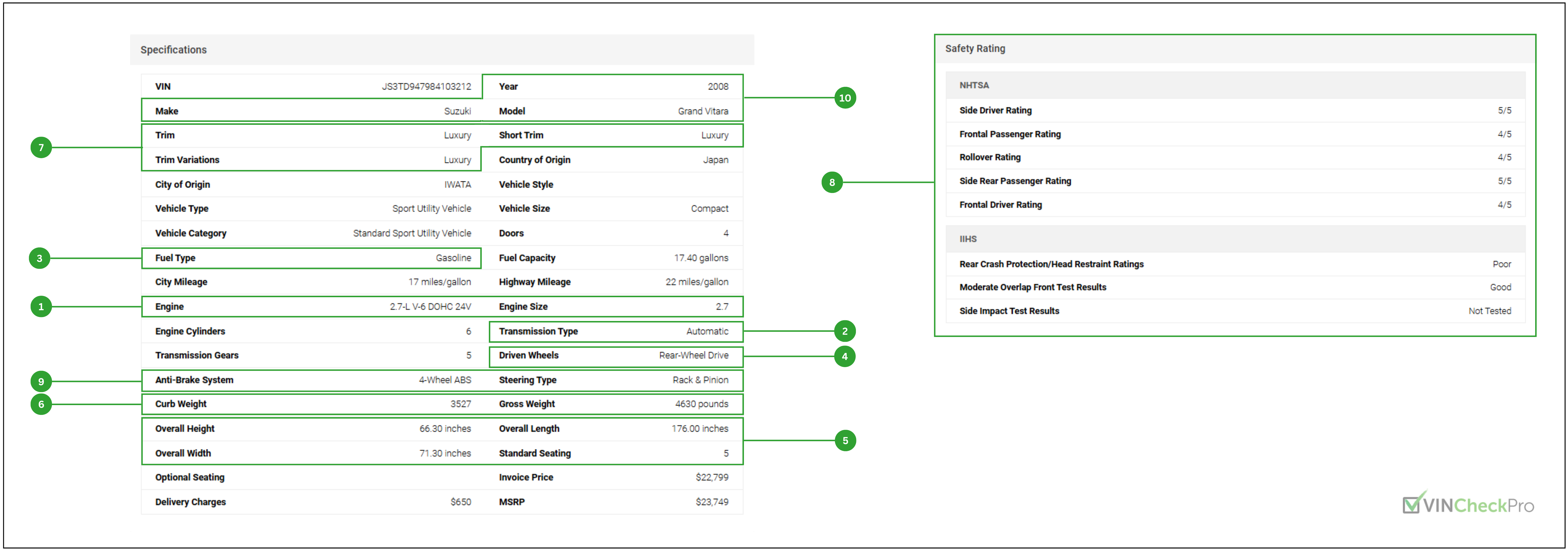
Task: Click the VIN value JS3TD947984103212
Action: [426, 87]
